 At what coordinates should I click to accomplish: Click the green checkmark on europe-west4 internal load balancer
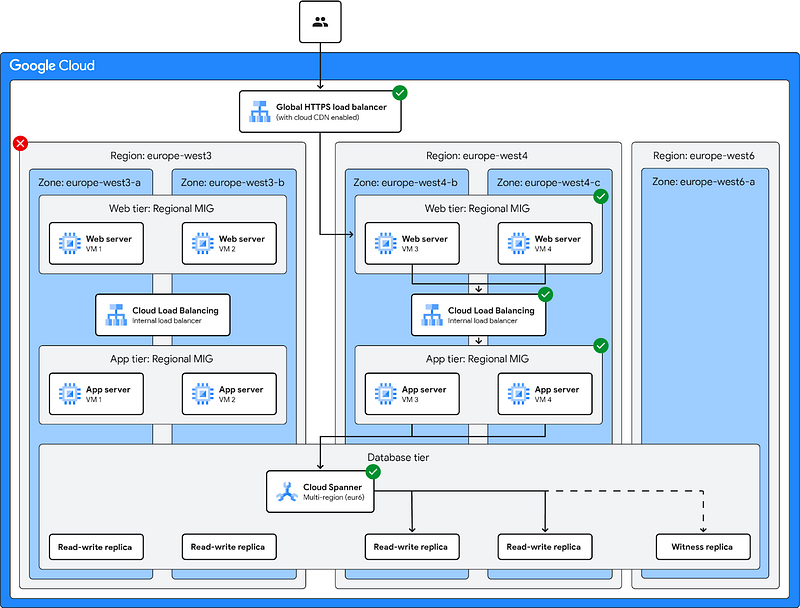tap(545, 294)
